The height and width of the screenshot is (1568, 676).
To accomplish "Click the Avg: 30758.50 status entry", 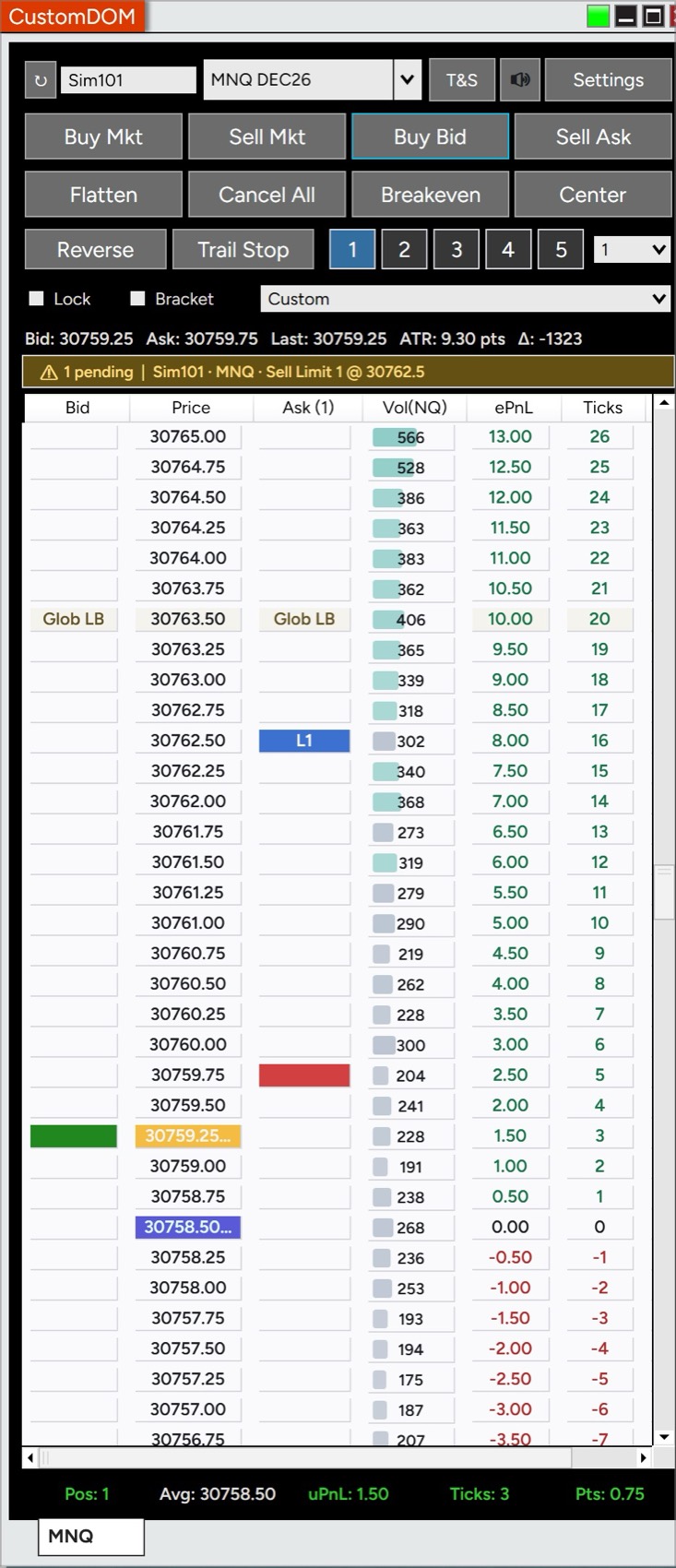I will point(218,1494).
